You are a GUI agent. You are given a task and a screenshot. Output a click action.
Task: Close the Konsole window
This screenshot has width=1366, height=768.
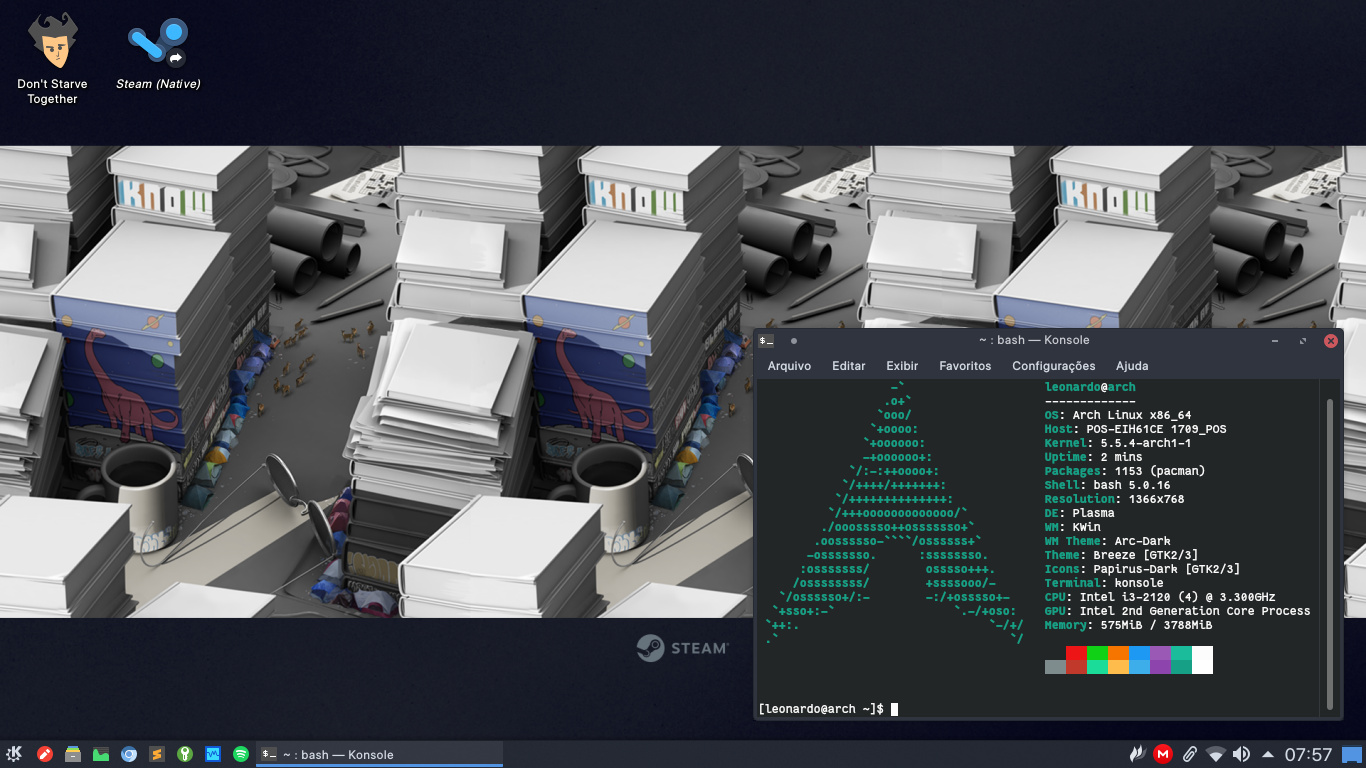(x=1331, y=341)
